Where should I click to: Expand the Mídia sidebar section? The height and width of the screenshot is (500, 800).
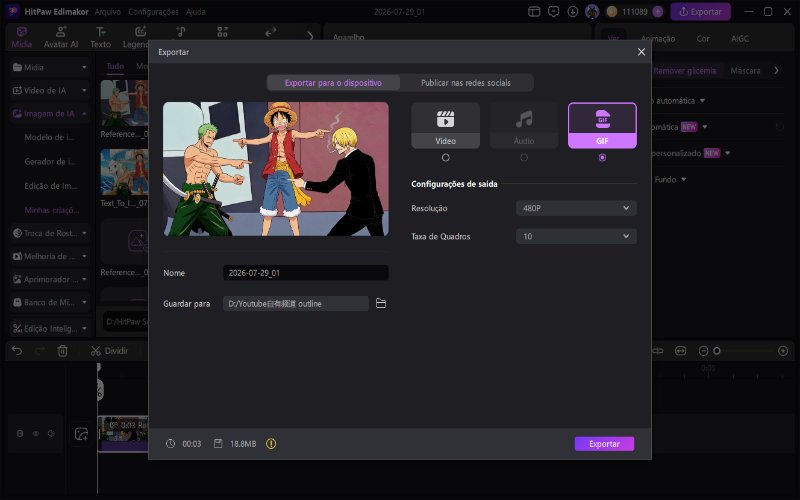click(x=49, y=67)
